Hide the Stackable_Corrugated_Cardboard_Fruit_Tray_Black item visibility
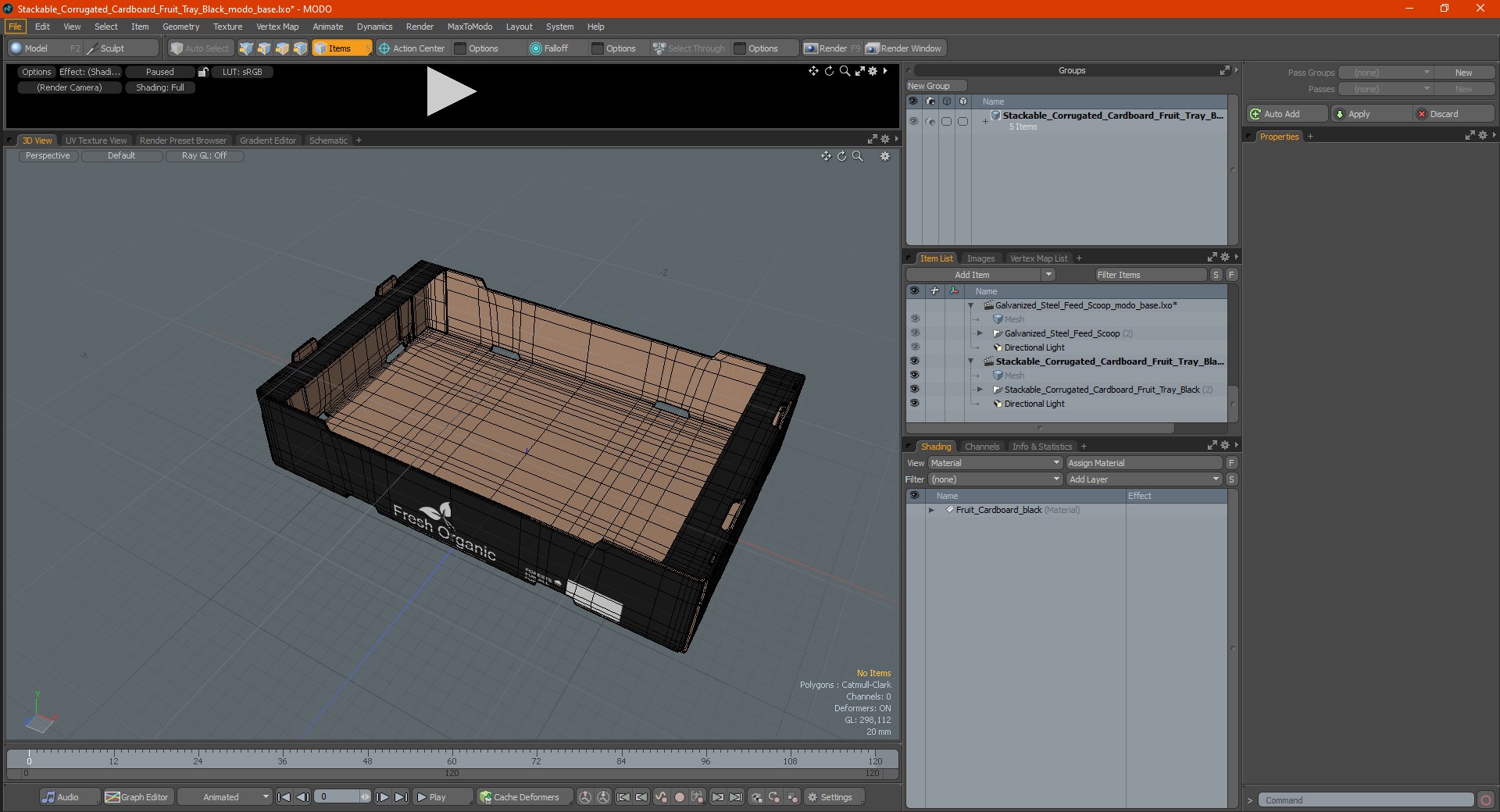Screen dimensions: 1500x812 tap(914, 390)
